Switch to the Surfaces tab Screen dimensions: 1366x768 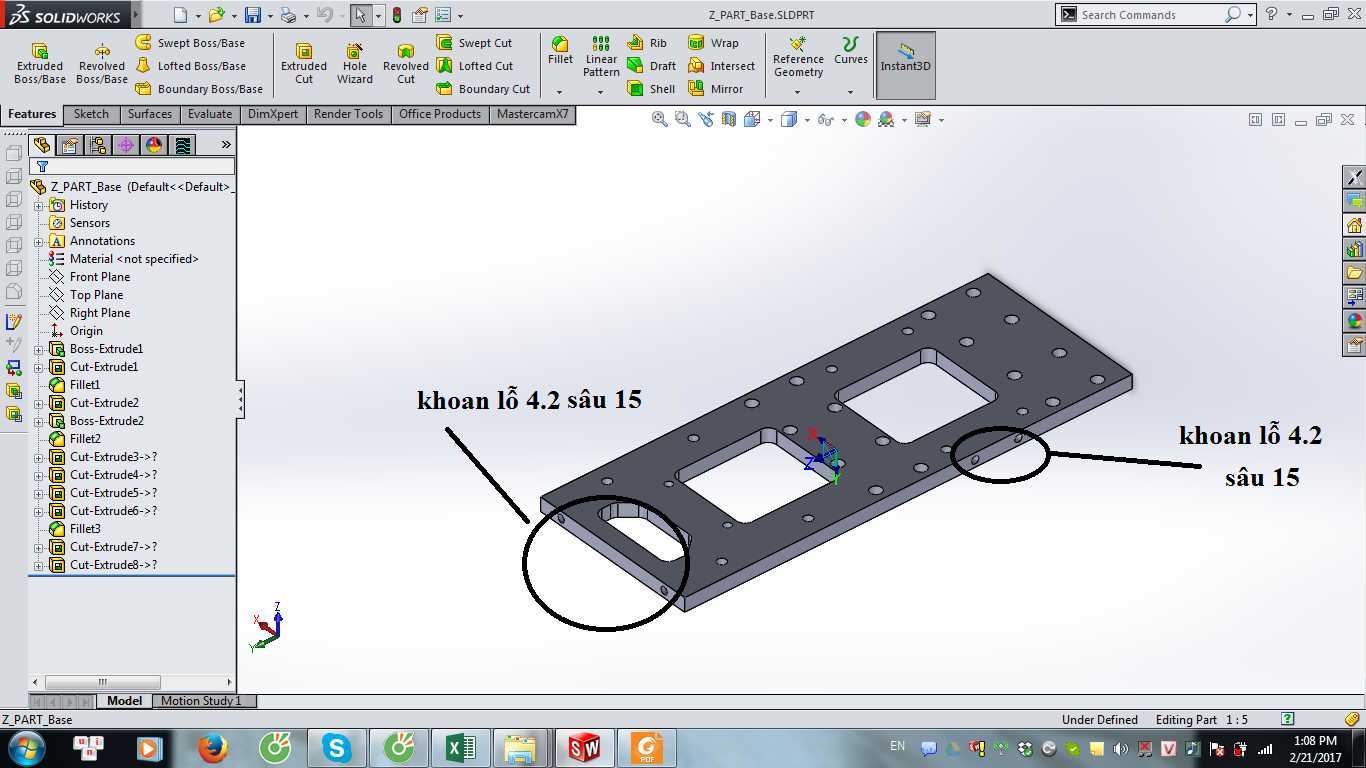click(x=150, y=114)
